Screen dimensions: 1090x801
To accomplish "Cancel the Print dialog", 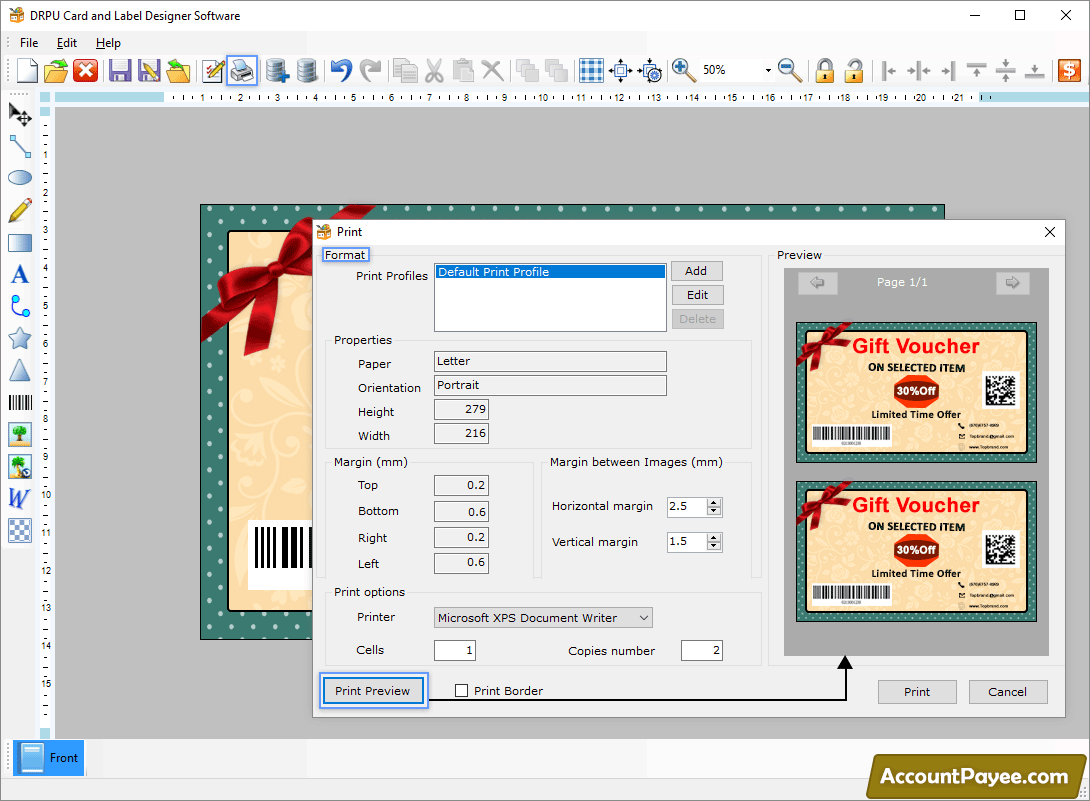I will pyautogui.click(x=1008, y=692).
